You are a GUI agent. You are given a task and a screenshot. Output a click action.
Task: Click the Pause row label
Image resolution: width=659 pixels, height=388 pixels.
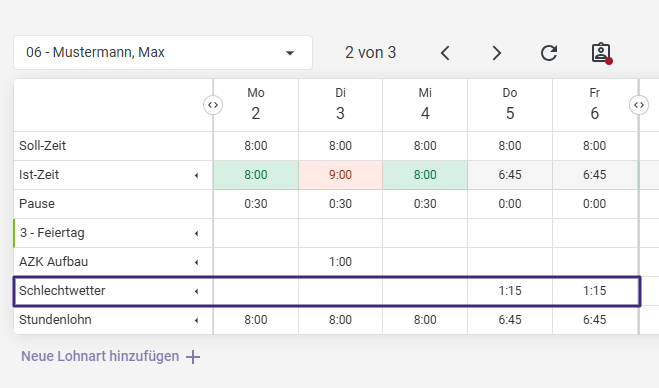coord(37,204)
